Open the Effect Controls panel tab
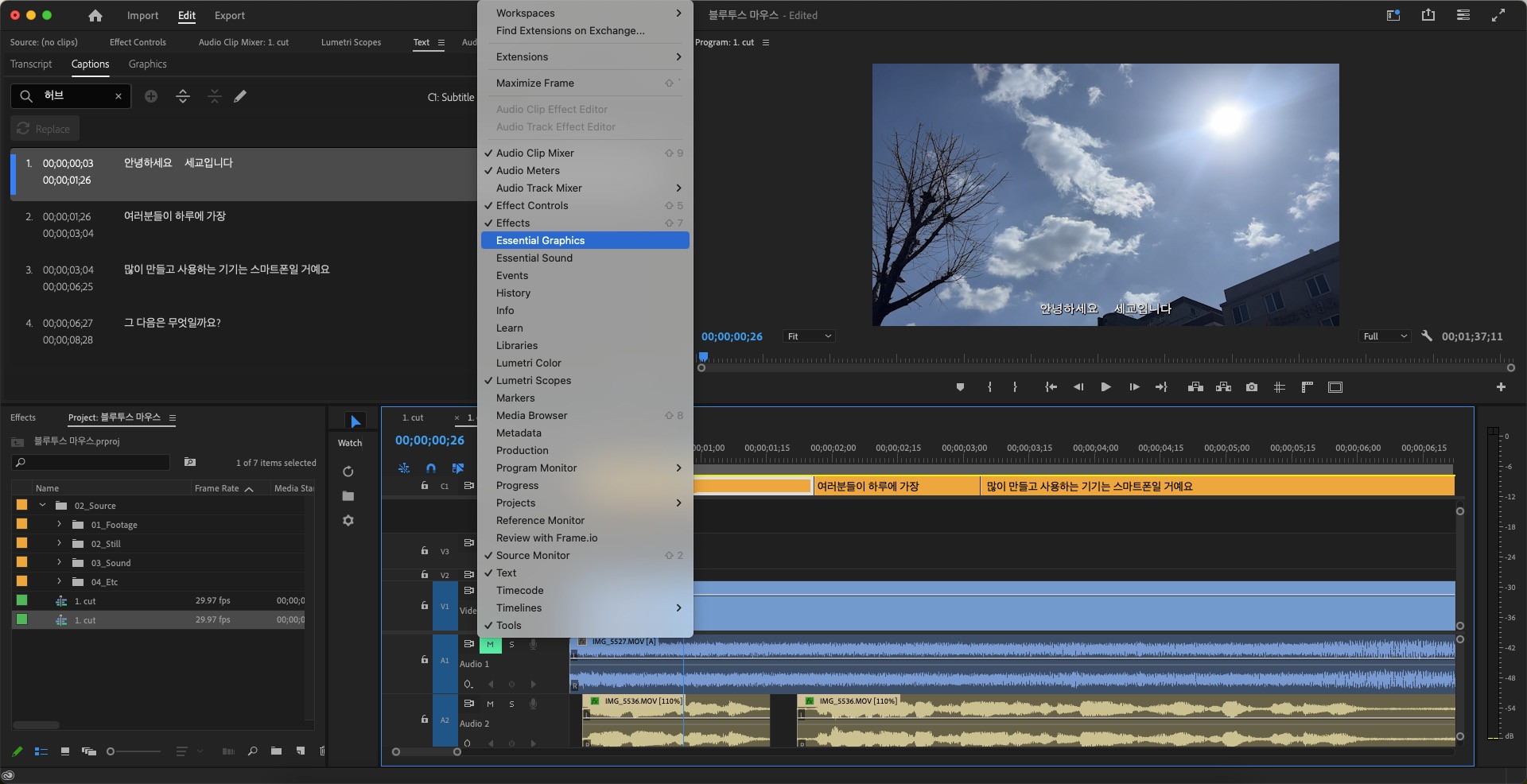Screen dimensions: 1527x784 138,42
